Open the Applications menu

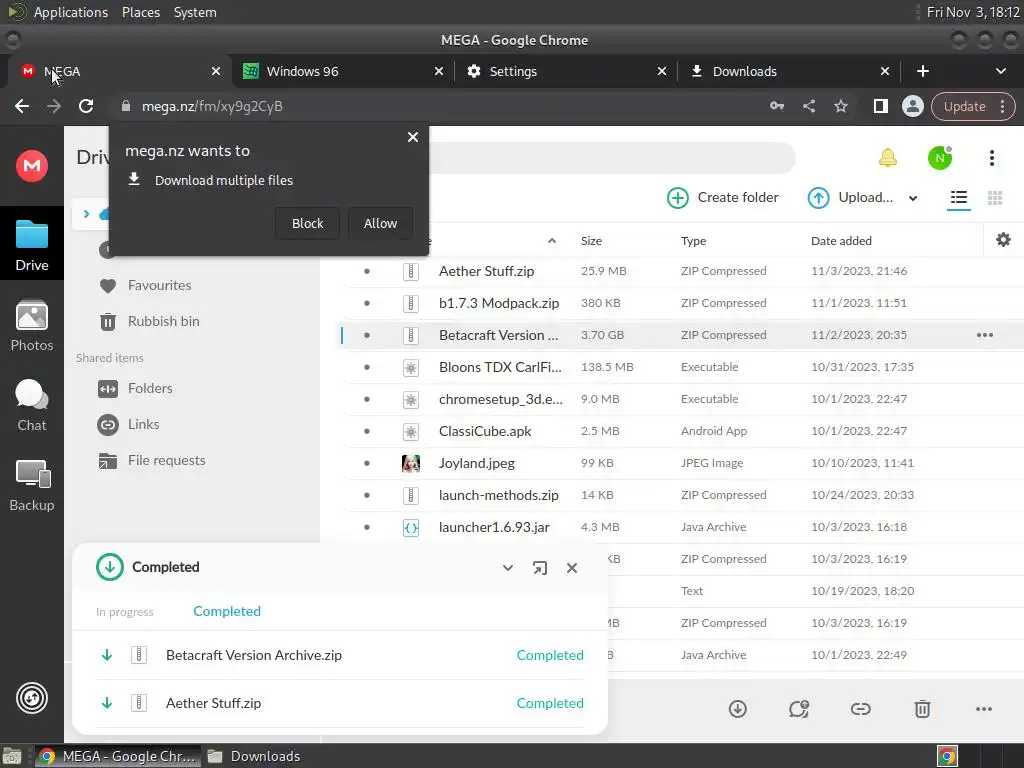pos(71,12)
